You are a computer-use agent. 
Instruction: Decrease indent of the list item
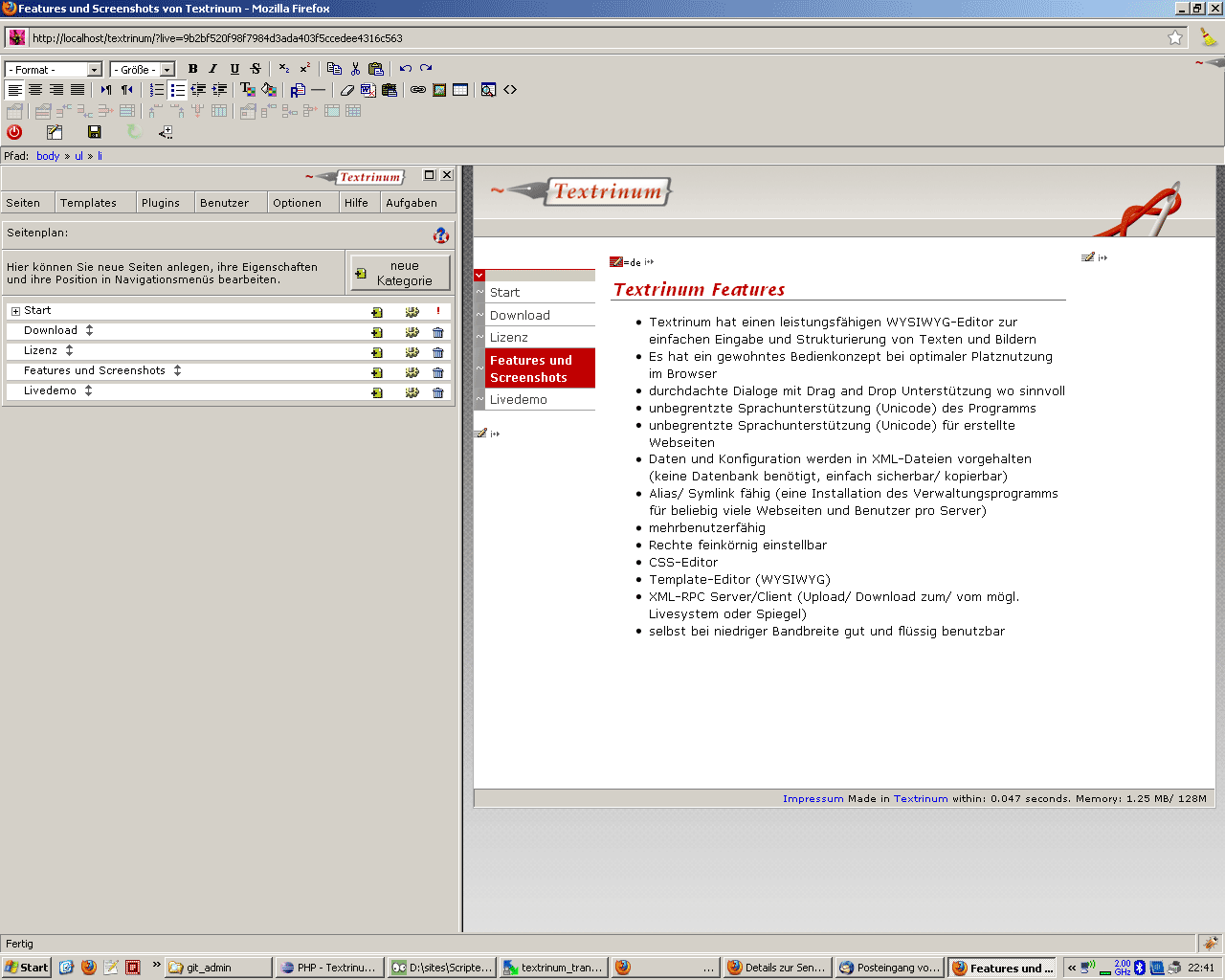198,90
